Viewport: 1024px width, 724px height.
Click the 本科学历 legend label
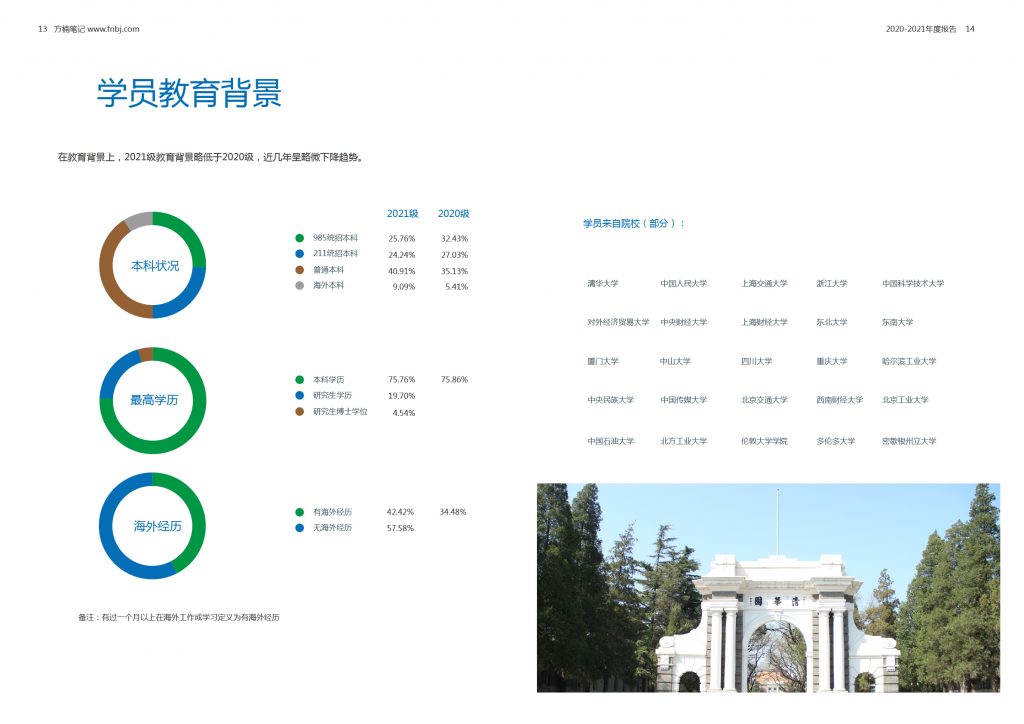coord(328,379)
